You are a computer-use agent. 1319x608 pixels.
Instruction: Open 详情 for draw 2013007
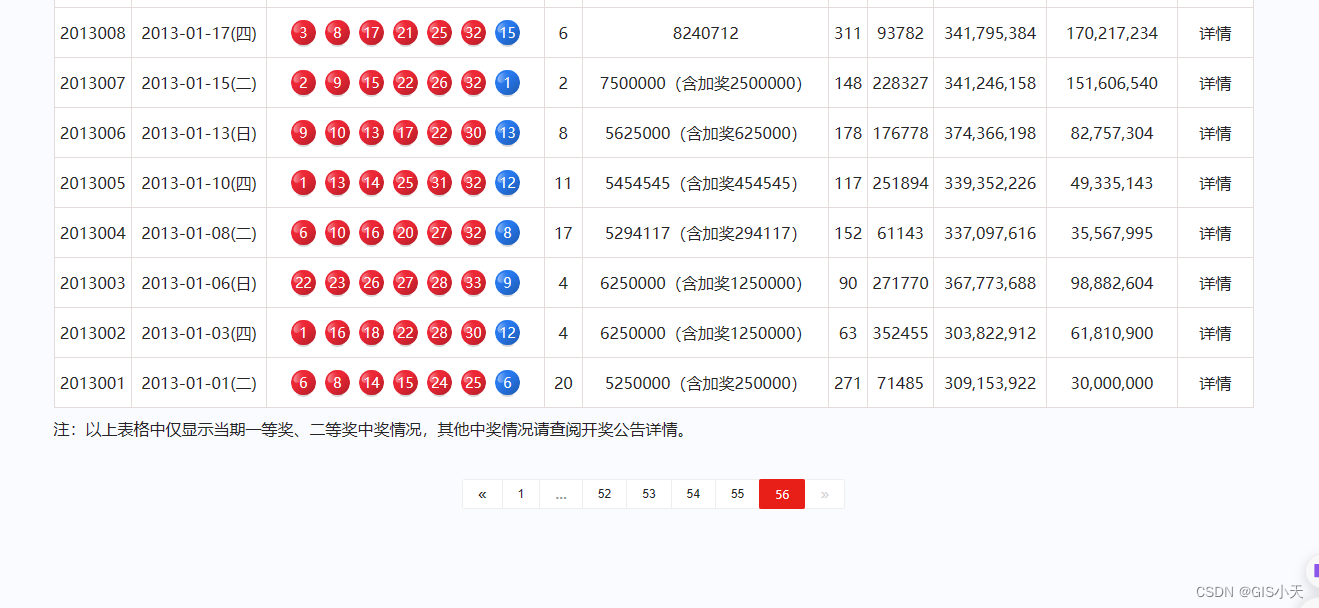coord(1215,83)
